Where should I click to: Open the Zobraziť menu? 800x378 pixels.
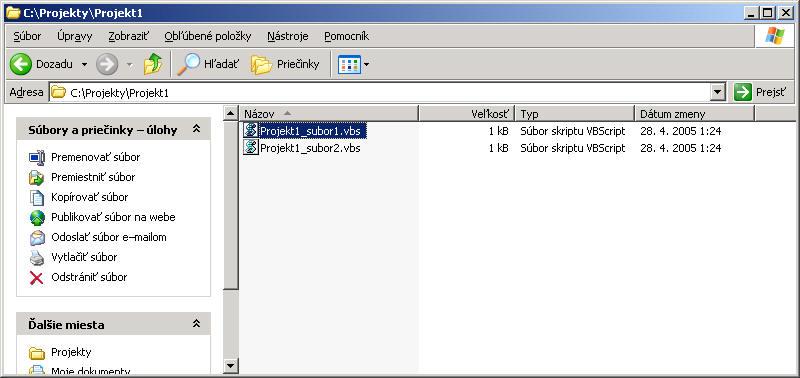129,36
